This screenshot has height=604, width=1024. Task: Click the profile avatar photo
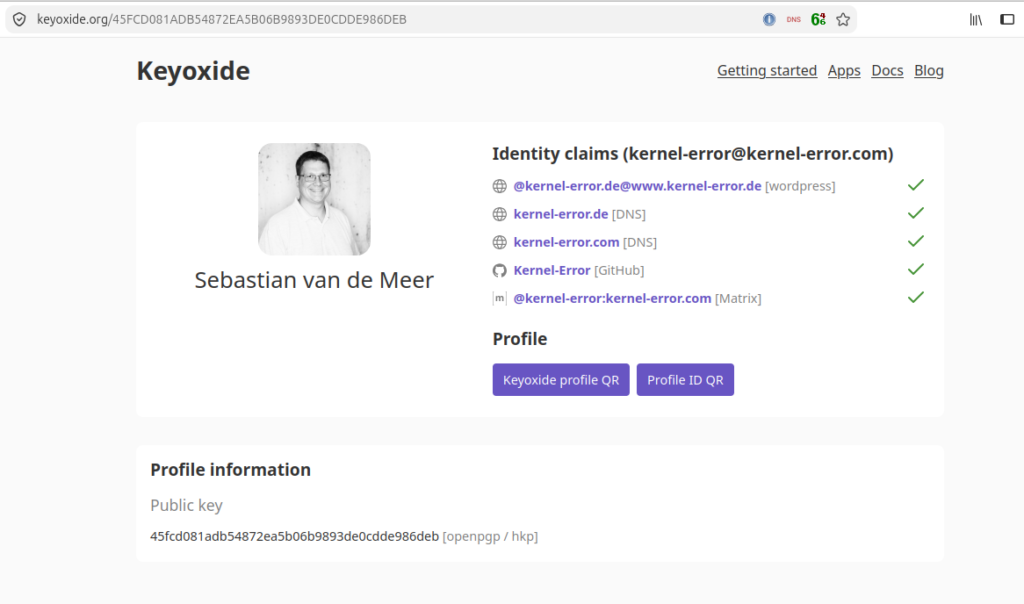coord(314,199)
